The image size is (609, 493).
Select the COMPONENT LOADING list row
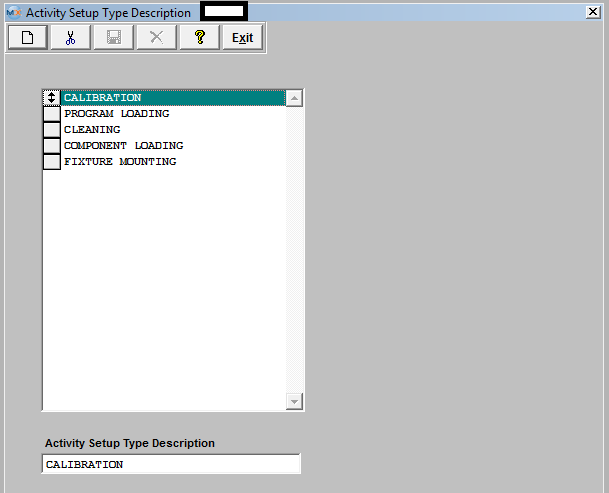pyautogui.click(x=173, y=146)
